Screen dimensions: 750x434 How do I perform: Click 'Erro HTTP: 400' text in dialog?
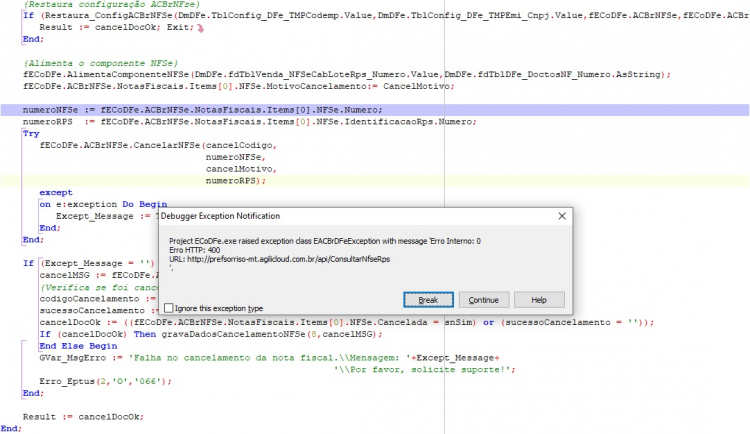coord(194,250)
